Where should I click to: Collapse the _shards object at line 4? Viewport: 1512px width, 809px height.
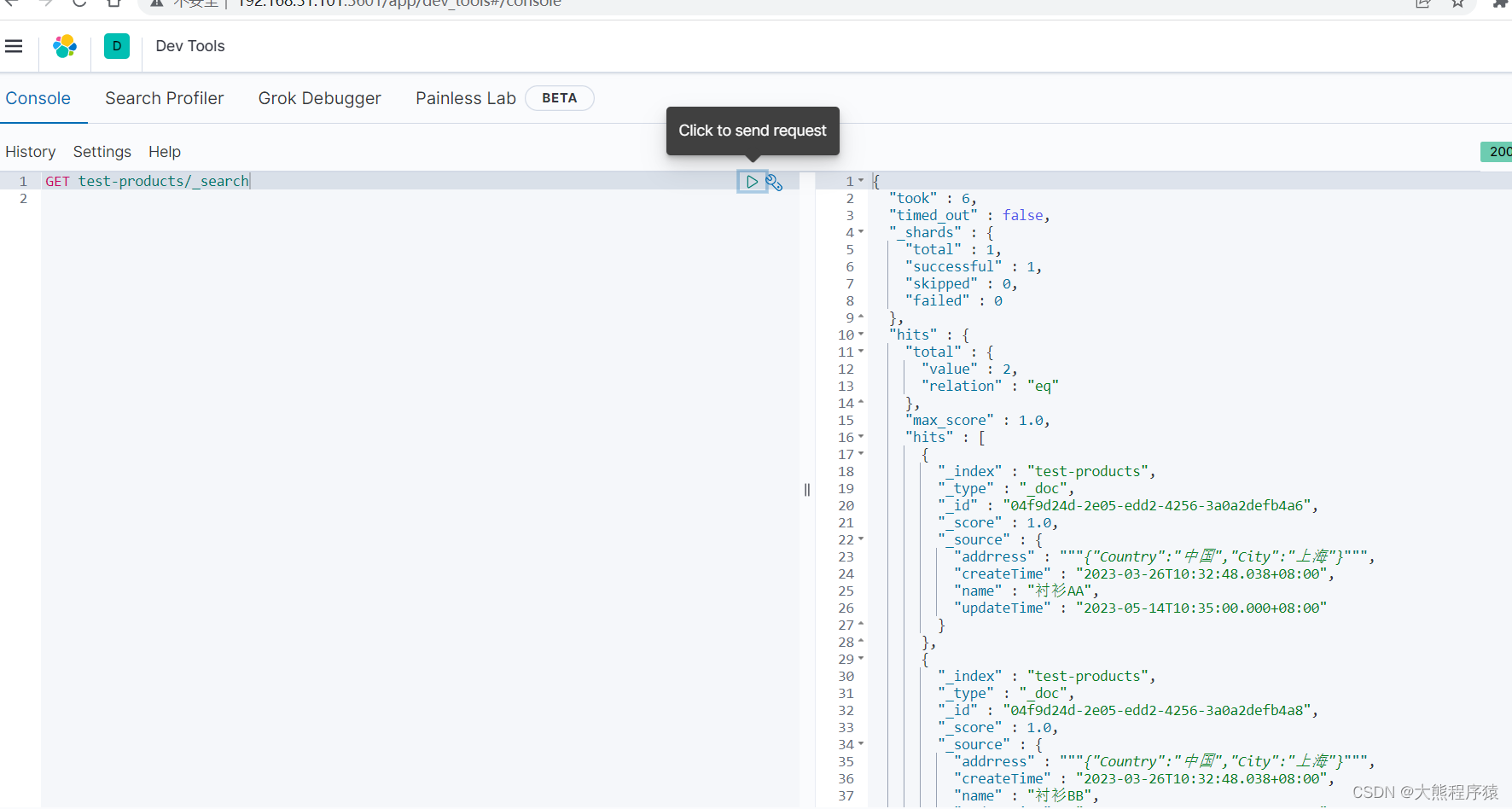[861, 232]
